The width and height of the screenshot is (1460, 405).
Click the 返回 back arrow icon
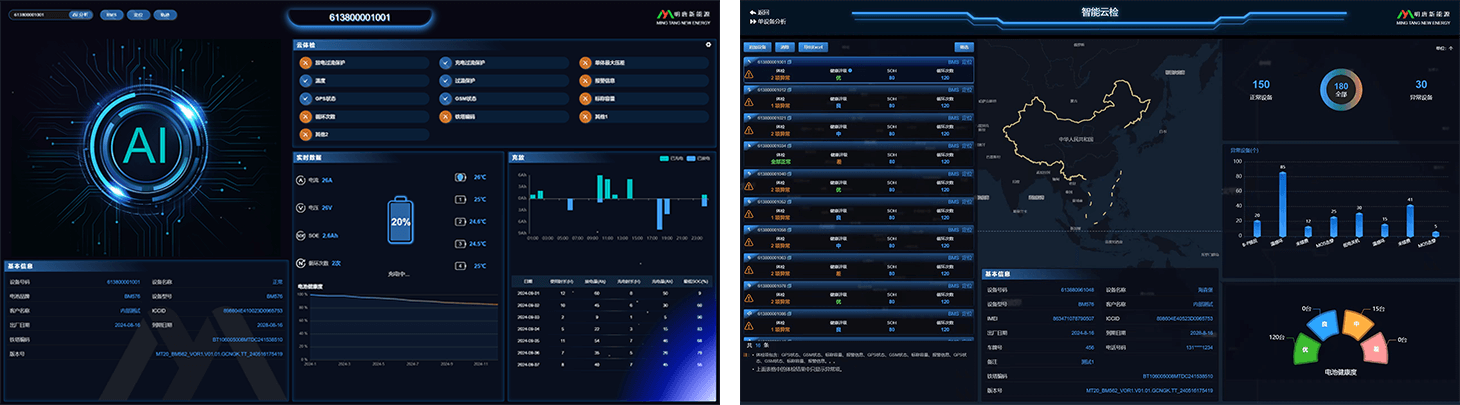[x=750, y=12]
